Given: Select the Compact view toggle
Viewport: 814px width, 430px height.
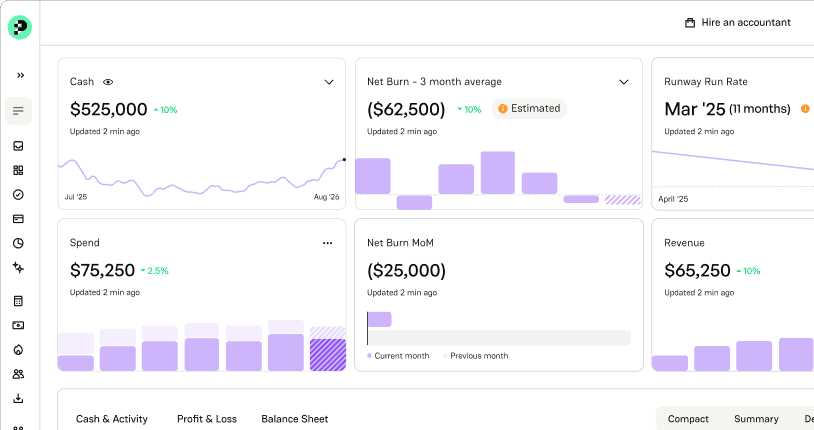Looking at the screenshot, I should pos(688,419).
